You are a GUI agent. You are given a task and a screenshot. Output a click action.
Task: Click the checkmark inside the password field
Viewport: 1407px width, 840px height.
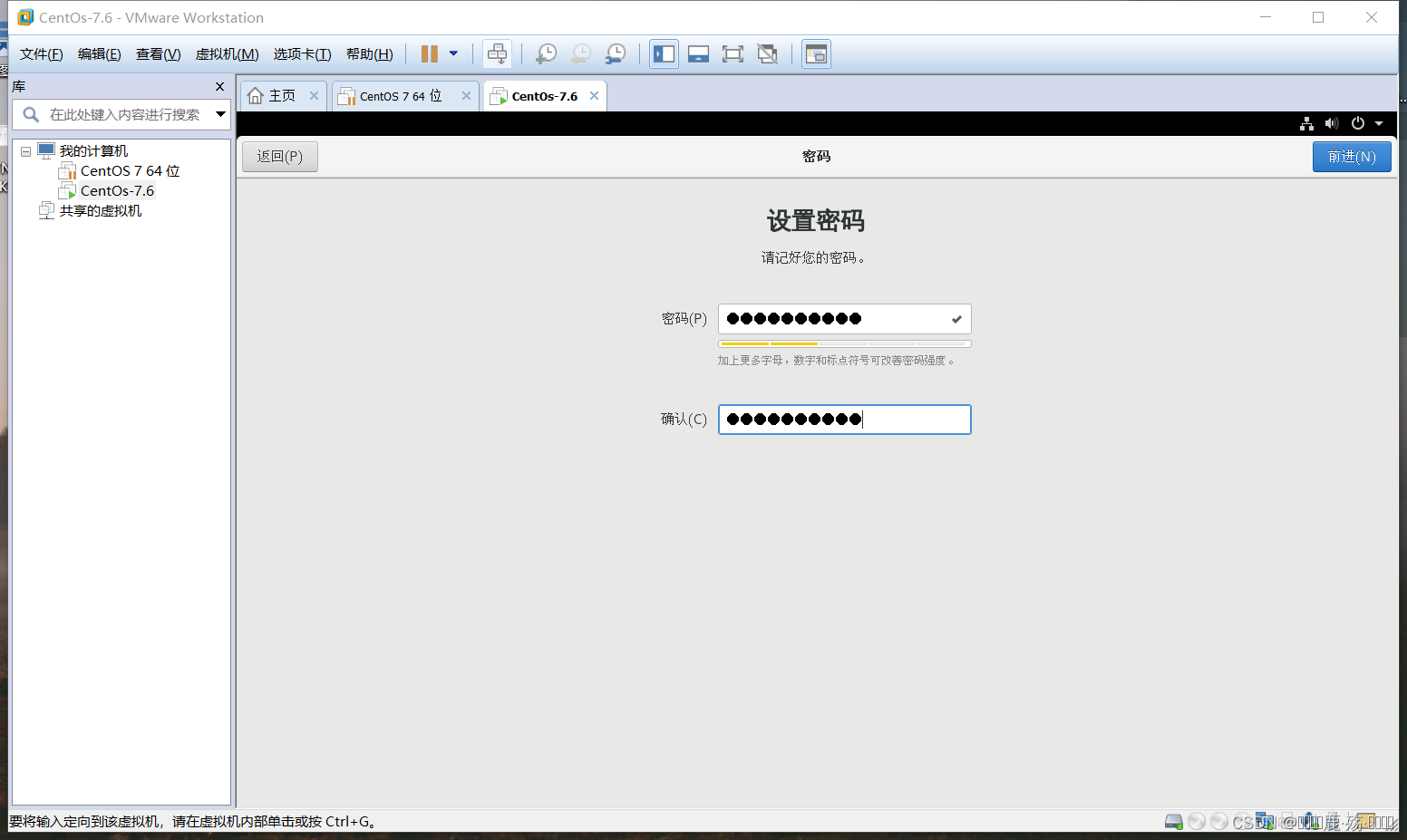tap(956, 319)
